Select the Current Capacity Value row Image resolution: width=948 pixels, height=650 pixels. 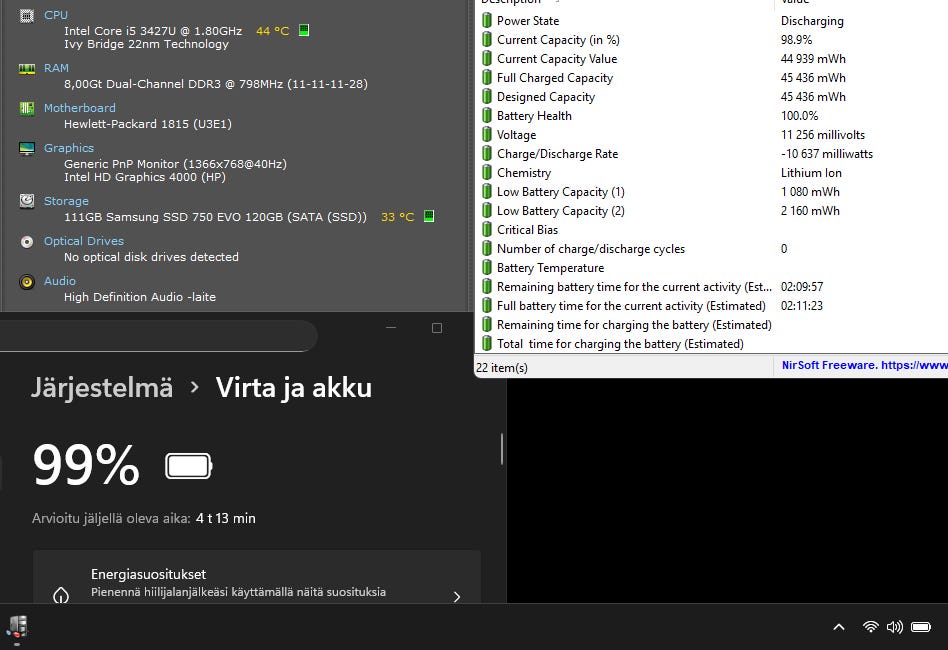711,59
